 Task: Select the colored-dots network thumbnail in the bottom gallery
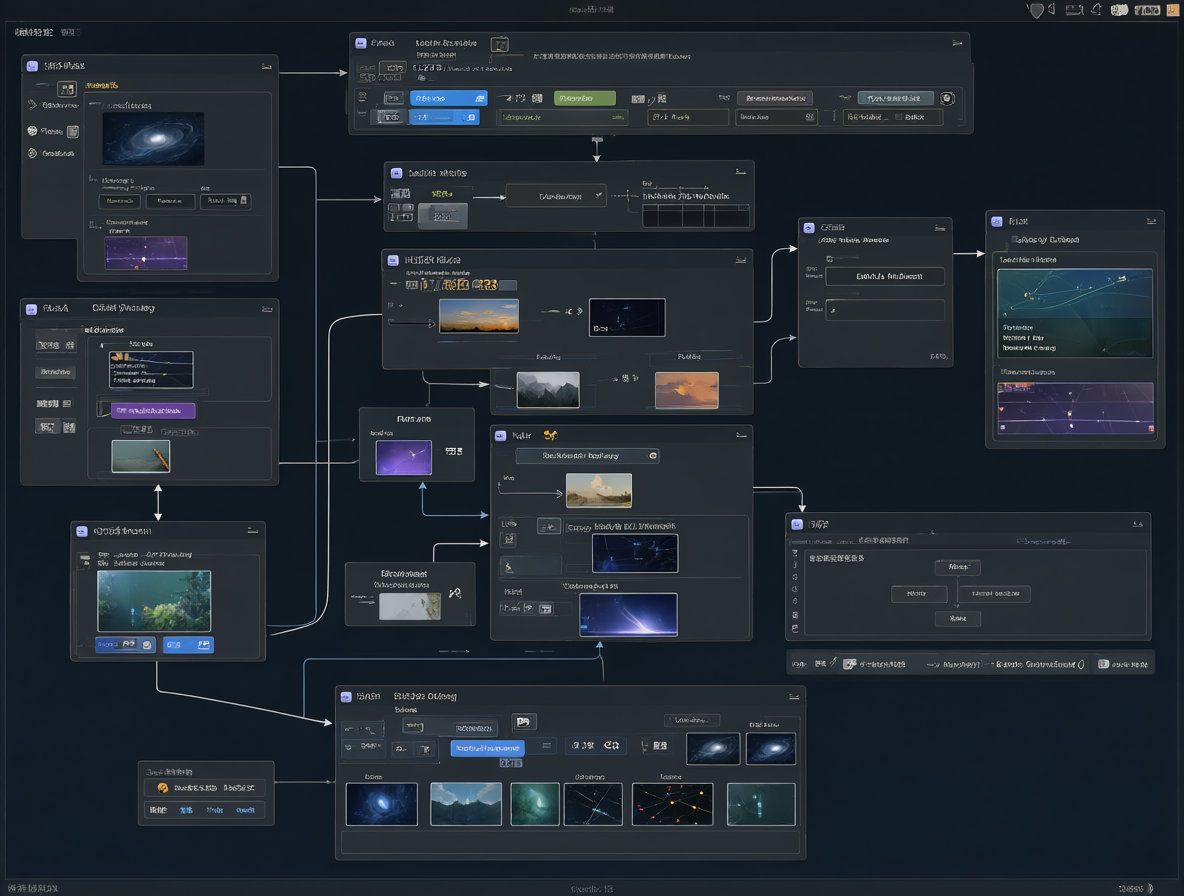pos(672,804)
